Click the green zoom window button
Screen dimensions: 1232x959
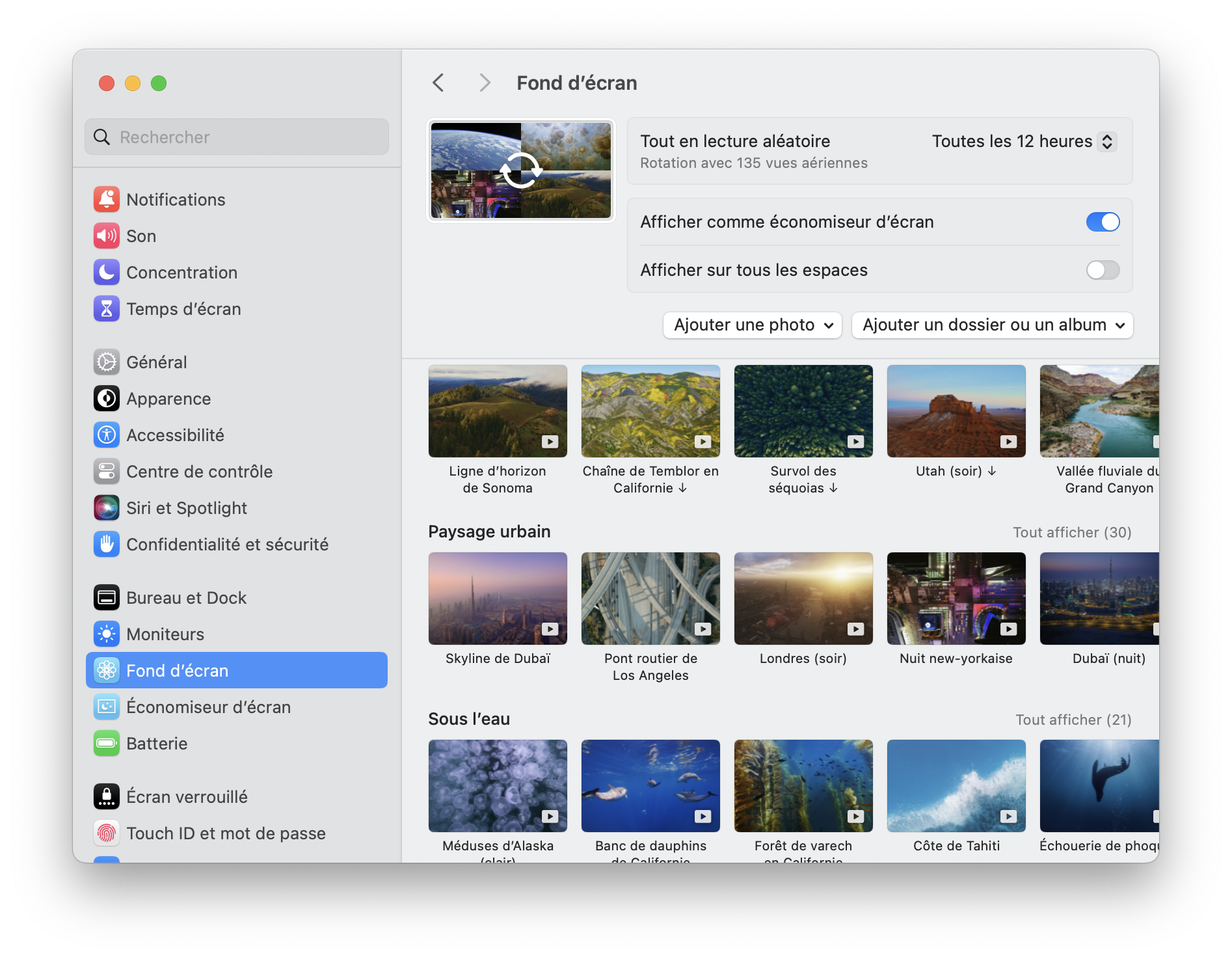click(159, 83)
